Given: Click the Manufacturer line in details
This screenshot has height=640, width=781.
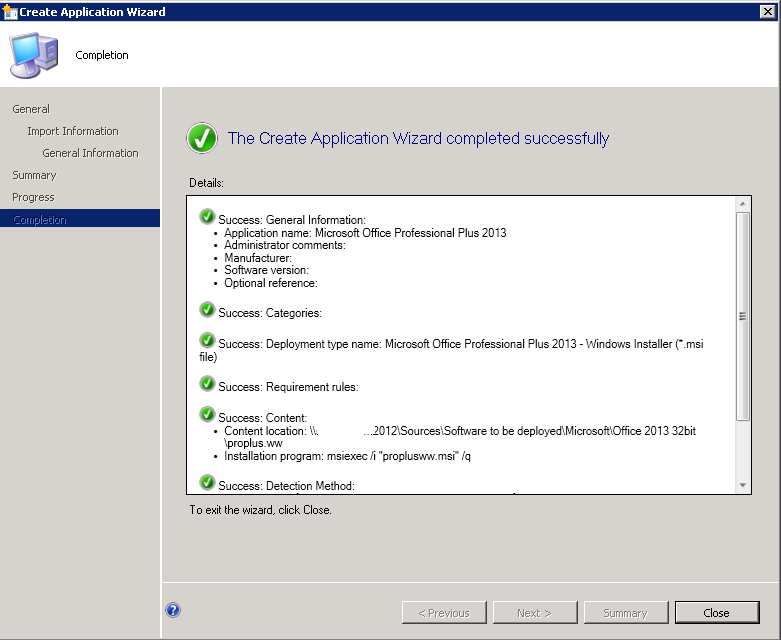Looking at the screenshot, I should point(258,257).
